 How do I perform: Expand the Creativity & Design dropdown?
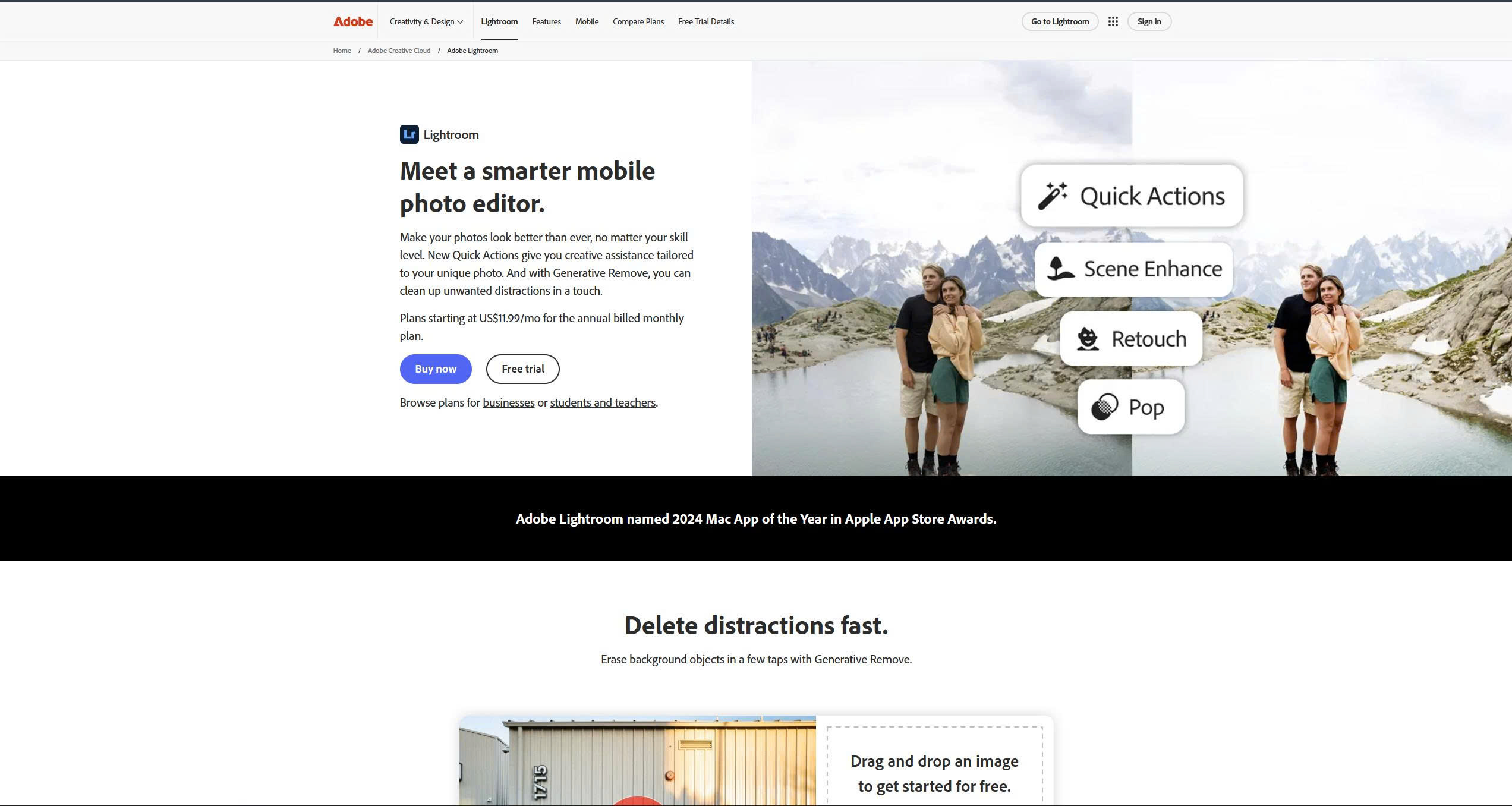pos(426,21)
